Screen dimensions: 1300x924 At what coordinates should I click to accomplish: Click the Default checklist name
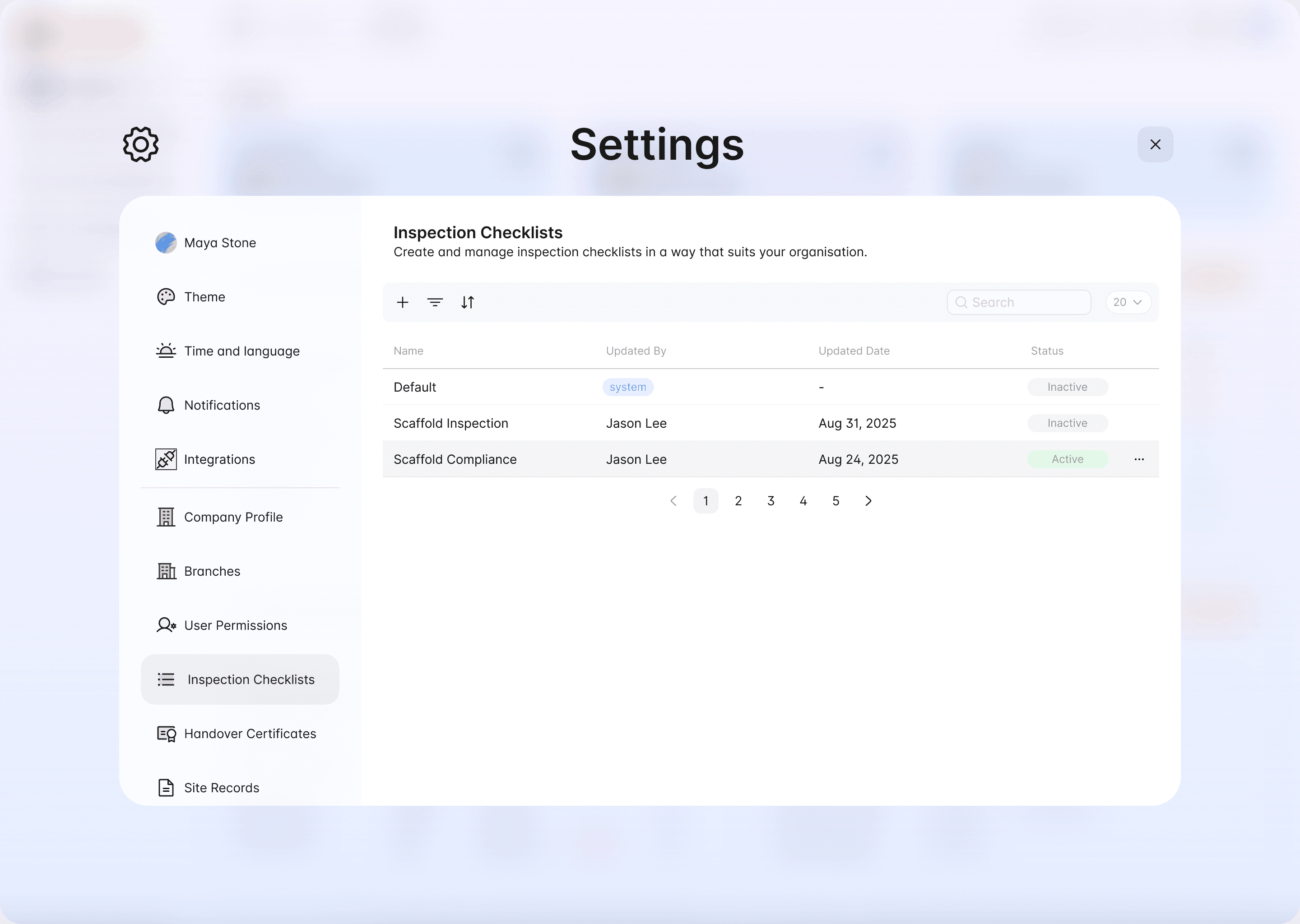(x=415, y=387)
